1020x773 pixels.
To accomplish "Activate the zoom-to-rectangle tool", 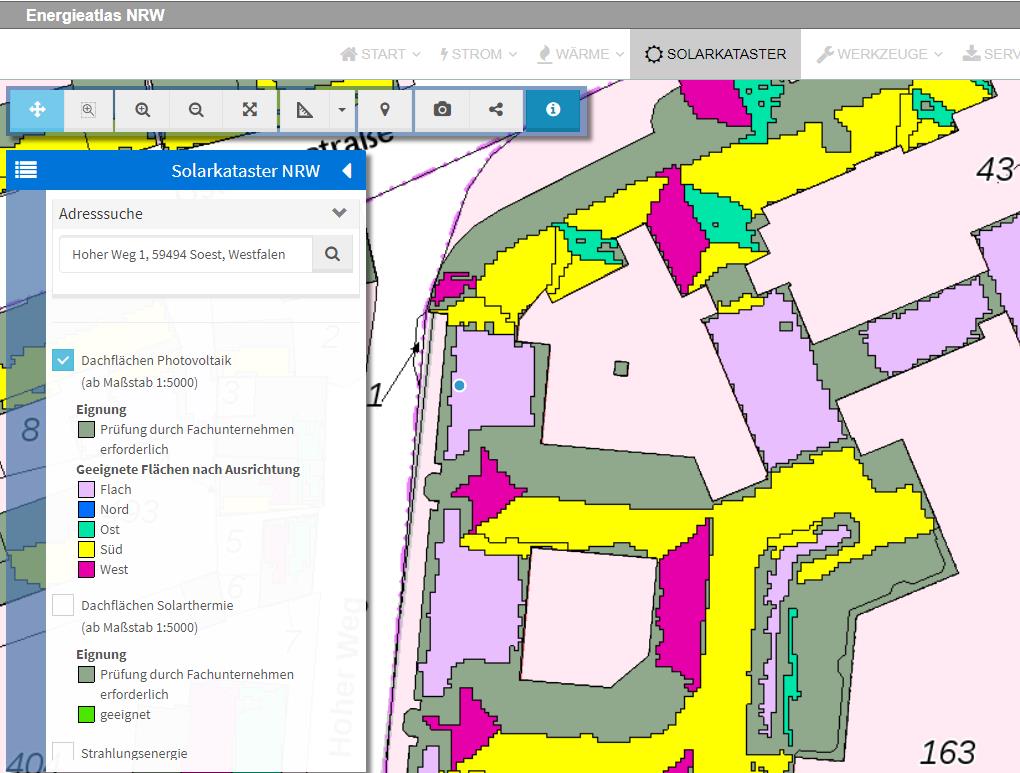I will tap(88, 110).
